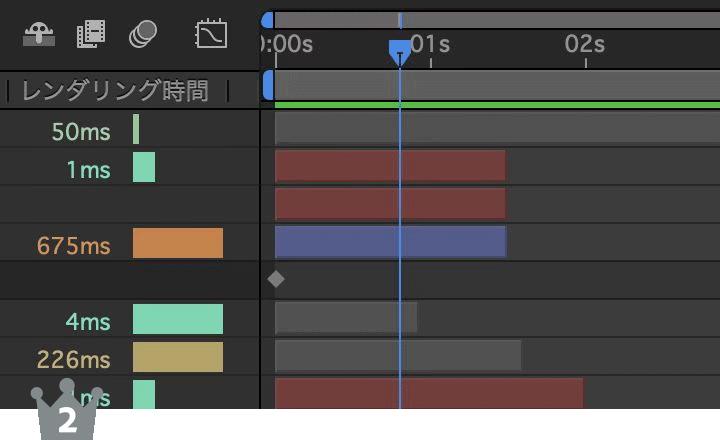Click the time navigator start handle
720x440 pixels.
267,19
